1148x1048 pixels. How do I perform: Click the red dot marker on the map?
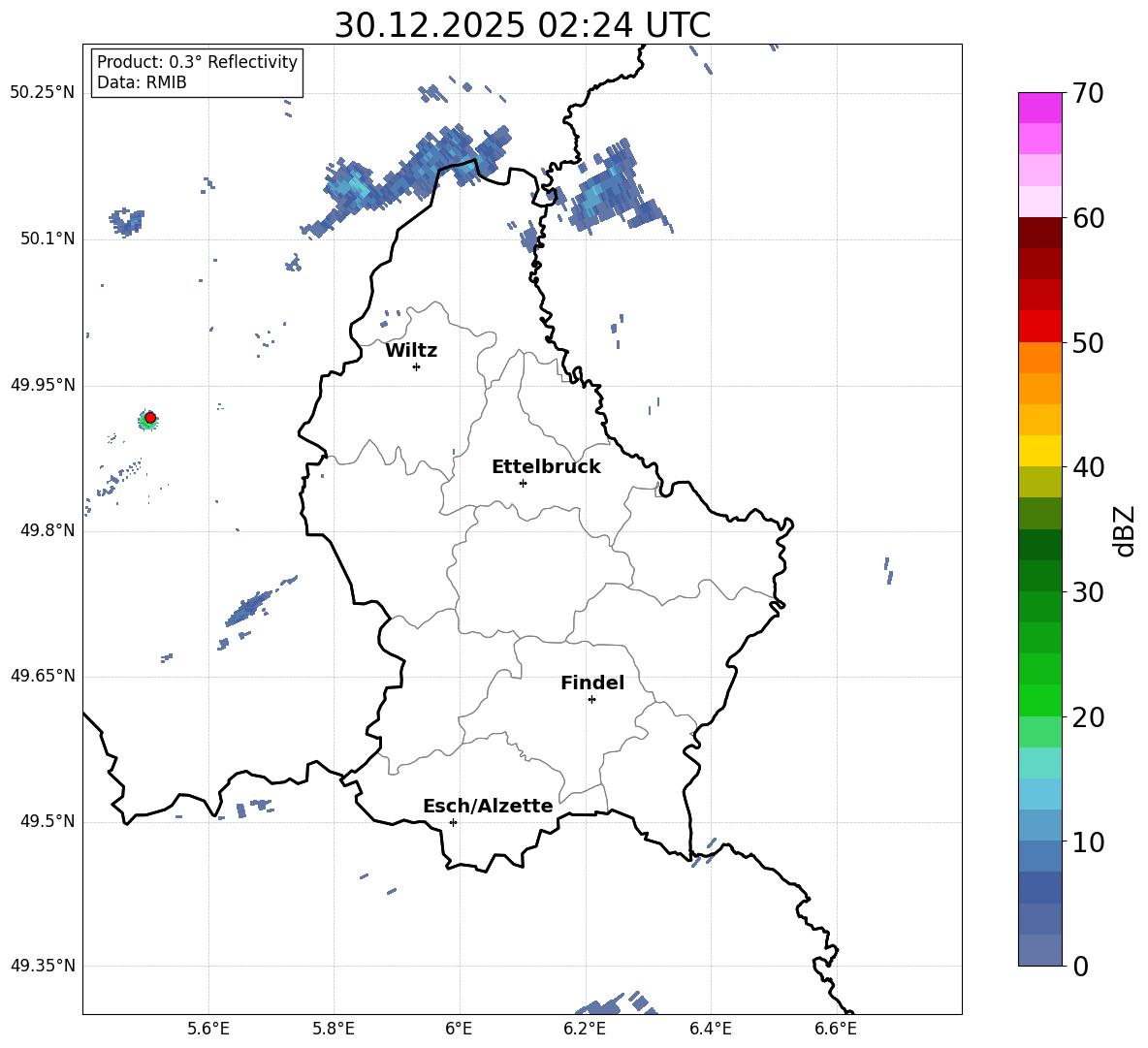pyautogui.click(x=150, y=417)
